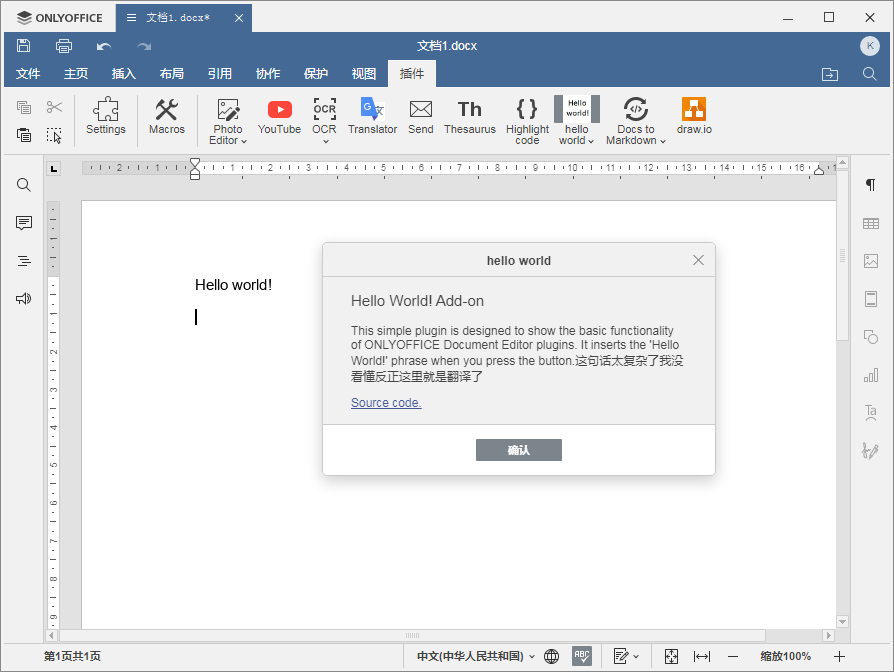This screenshot has width=894, height=672.
Task: Open the Send mail plugin
Action: click(x=421, y=116)
